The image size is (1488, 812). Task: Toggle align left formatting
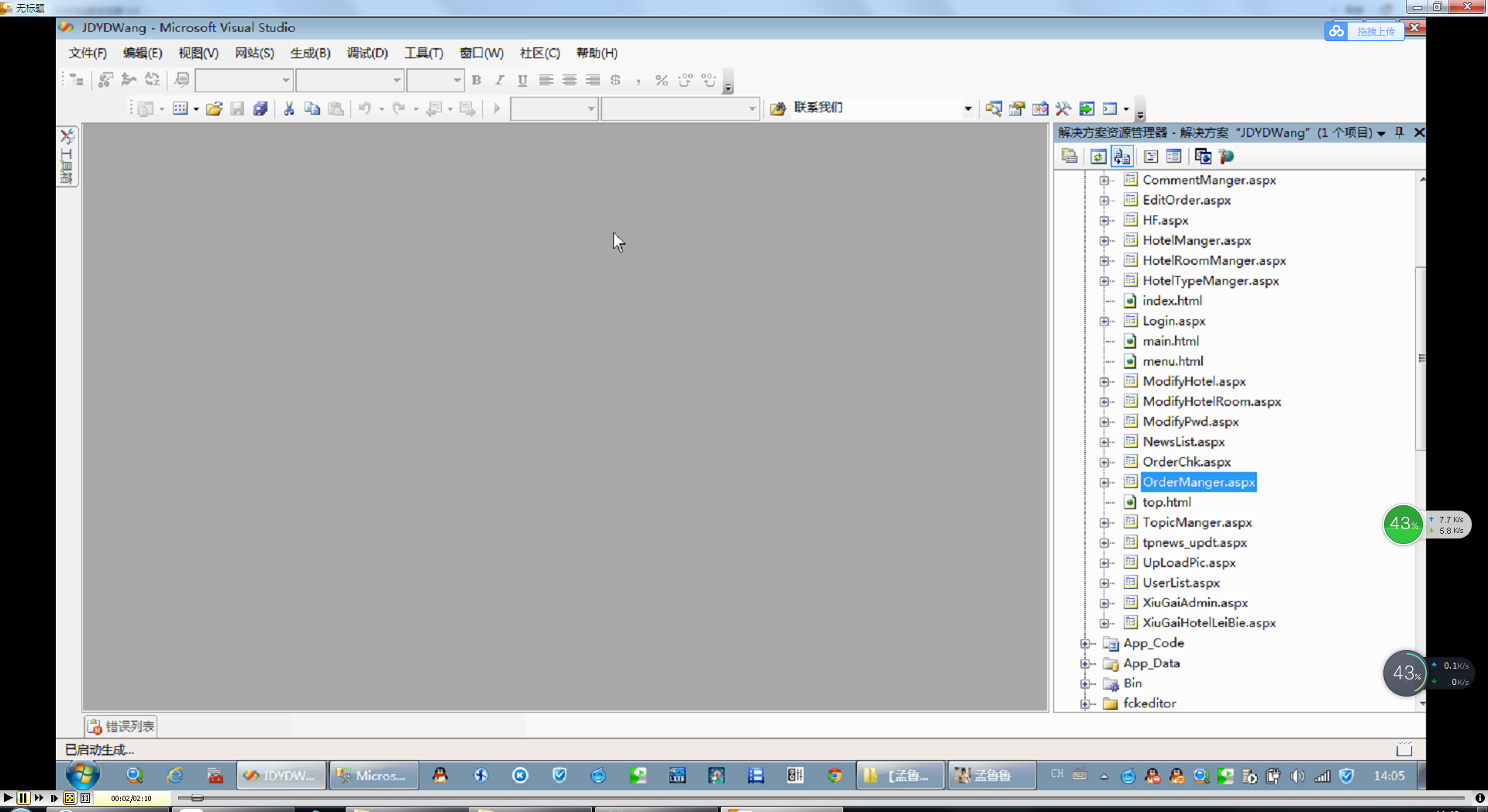pos(546,80)
